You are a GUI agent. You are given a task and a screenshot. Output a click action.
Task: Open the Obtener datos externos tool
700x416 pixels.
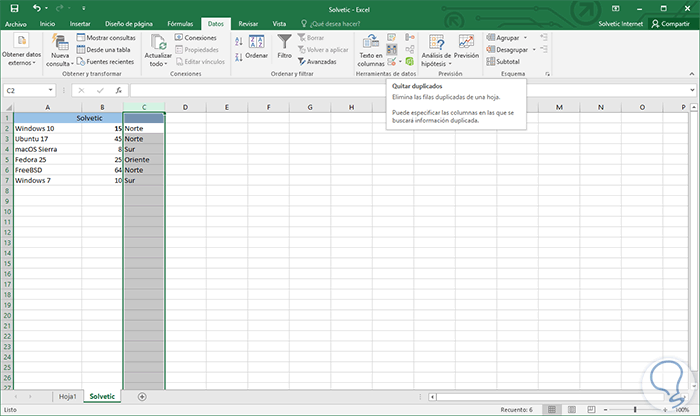(21, 50)
